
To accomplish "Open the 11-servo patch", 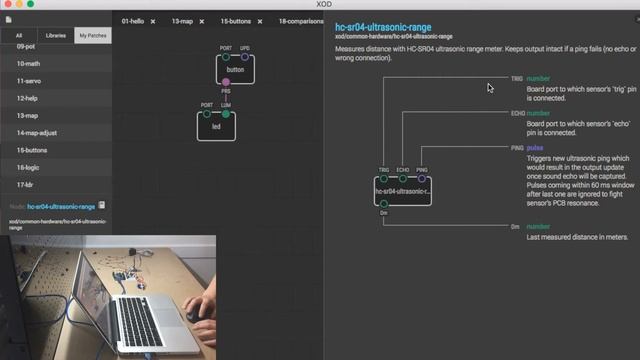I will point(56,81).
